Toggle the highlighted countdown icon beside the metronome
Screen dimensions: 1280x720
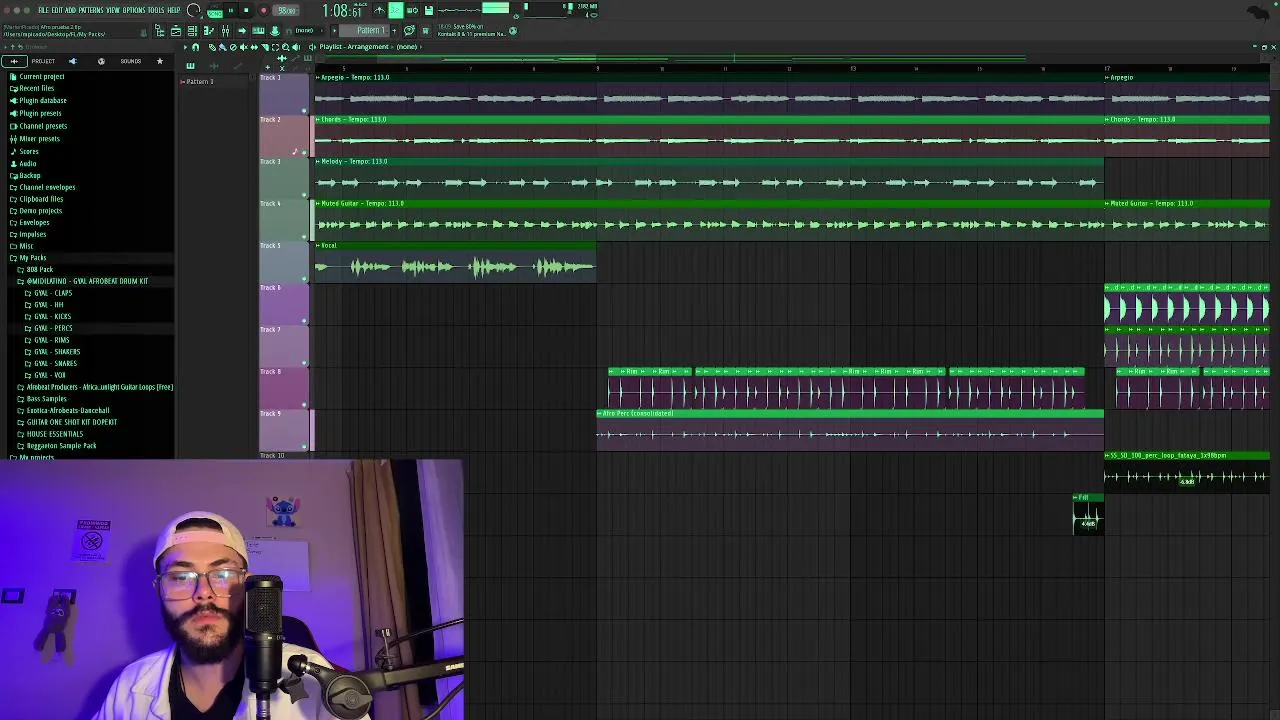396,10
